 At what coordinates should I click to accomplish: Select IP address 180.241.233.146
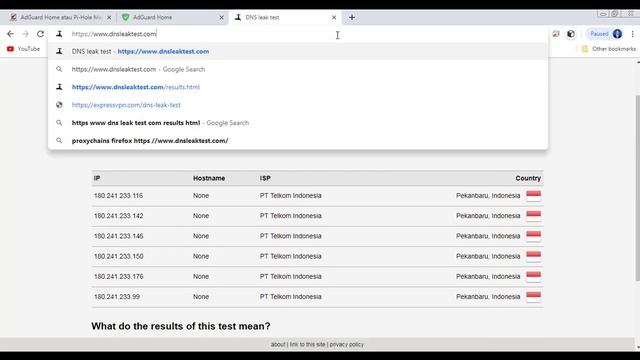118,236
